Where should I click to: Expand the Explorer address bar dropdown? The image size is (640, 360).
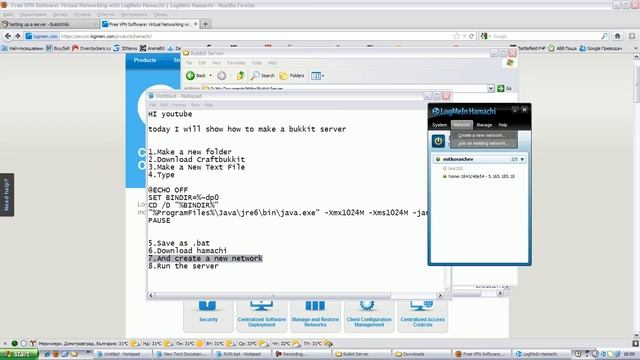click(491, 88)
